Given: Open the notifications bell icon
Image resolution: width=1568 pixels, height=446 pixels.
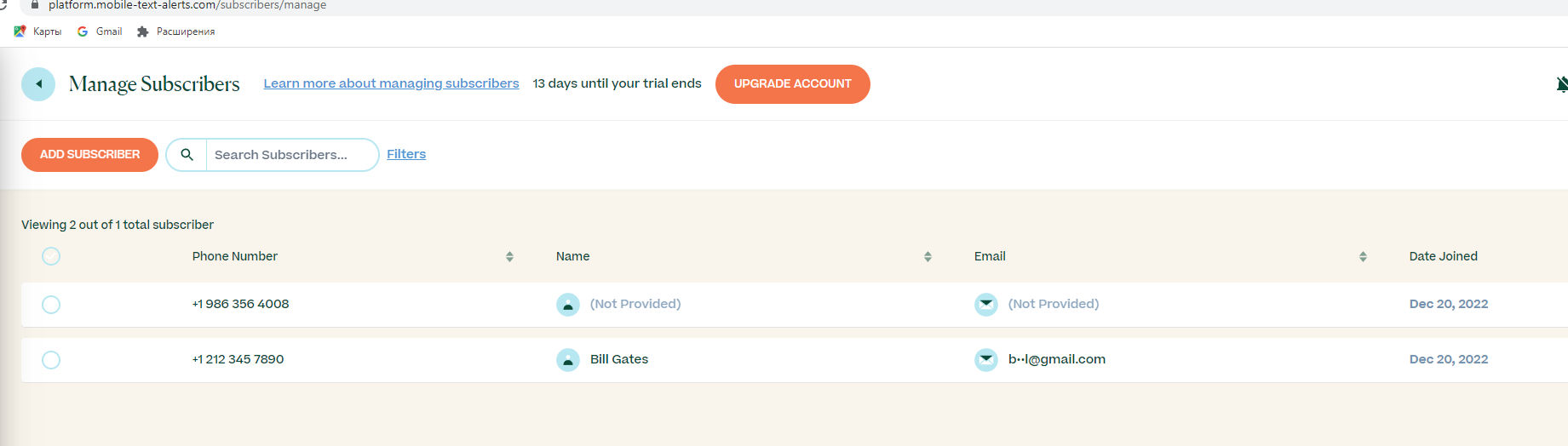Looking at the screenshot, I should [x=1561, y=84].
